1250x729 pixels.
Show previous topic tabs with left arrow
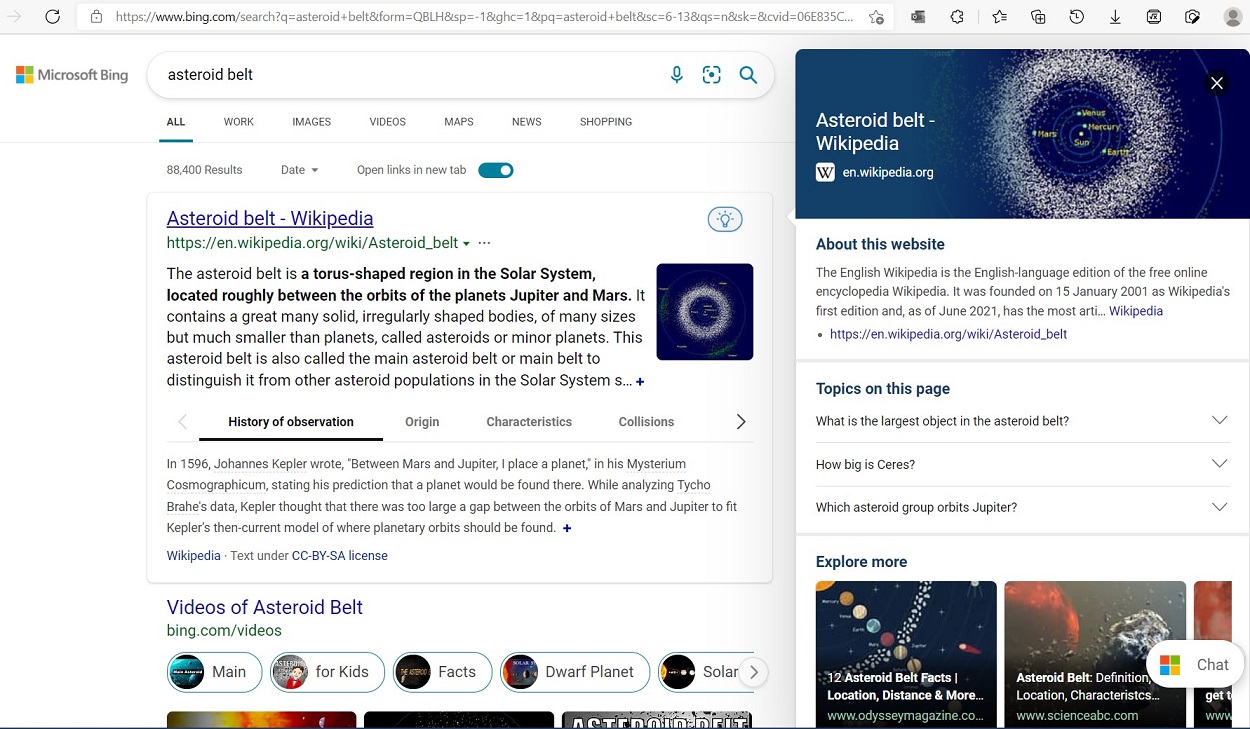coord(182,422)
